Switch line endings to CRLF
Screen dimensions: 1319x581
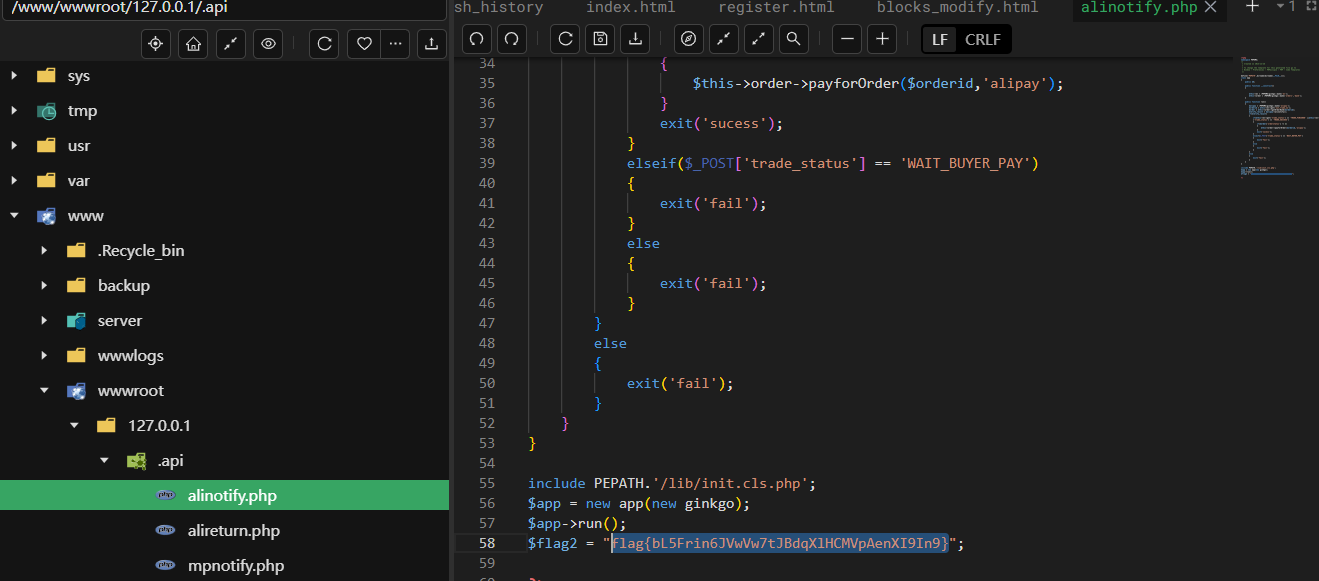coord(982,40)
